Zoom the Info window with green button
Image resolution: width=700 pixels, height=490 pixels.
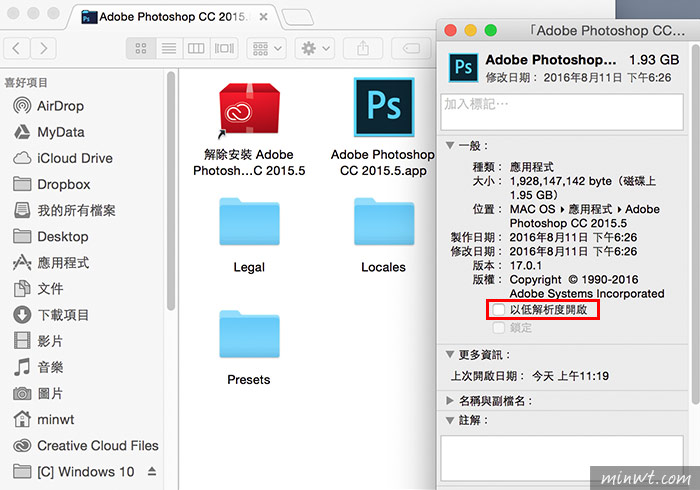point(491,30)
